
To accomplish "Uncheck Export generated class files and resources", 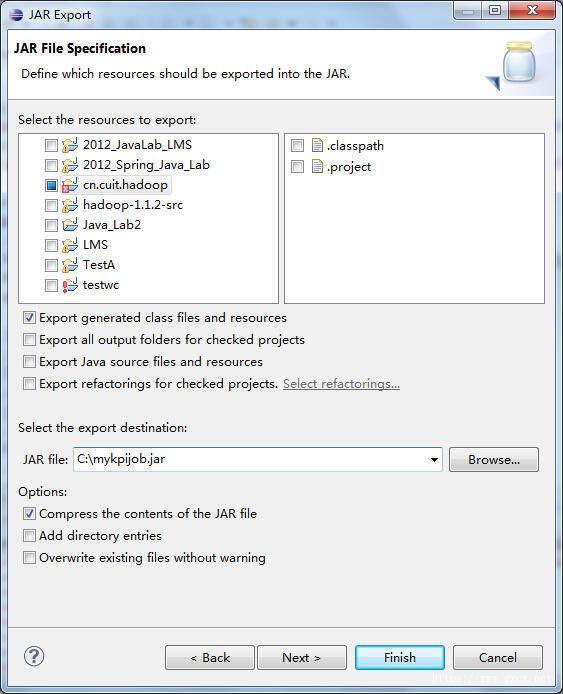I will 29,317.
